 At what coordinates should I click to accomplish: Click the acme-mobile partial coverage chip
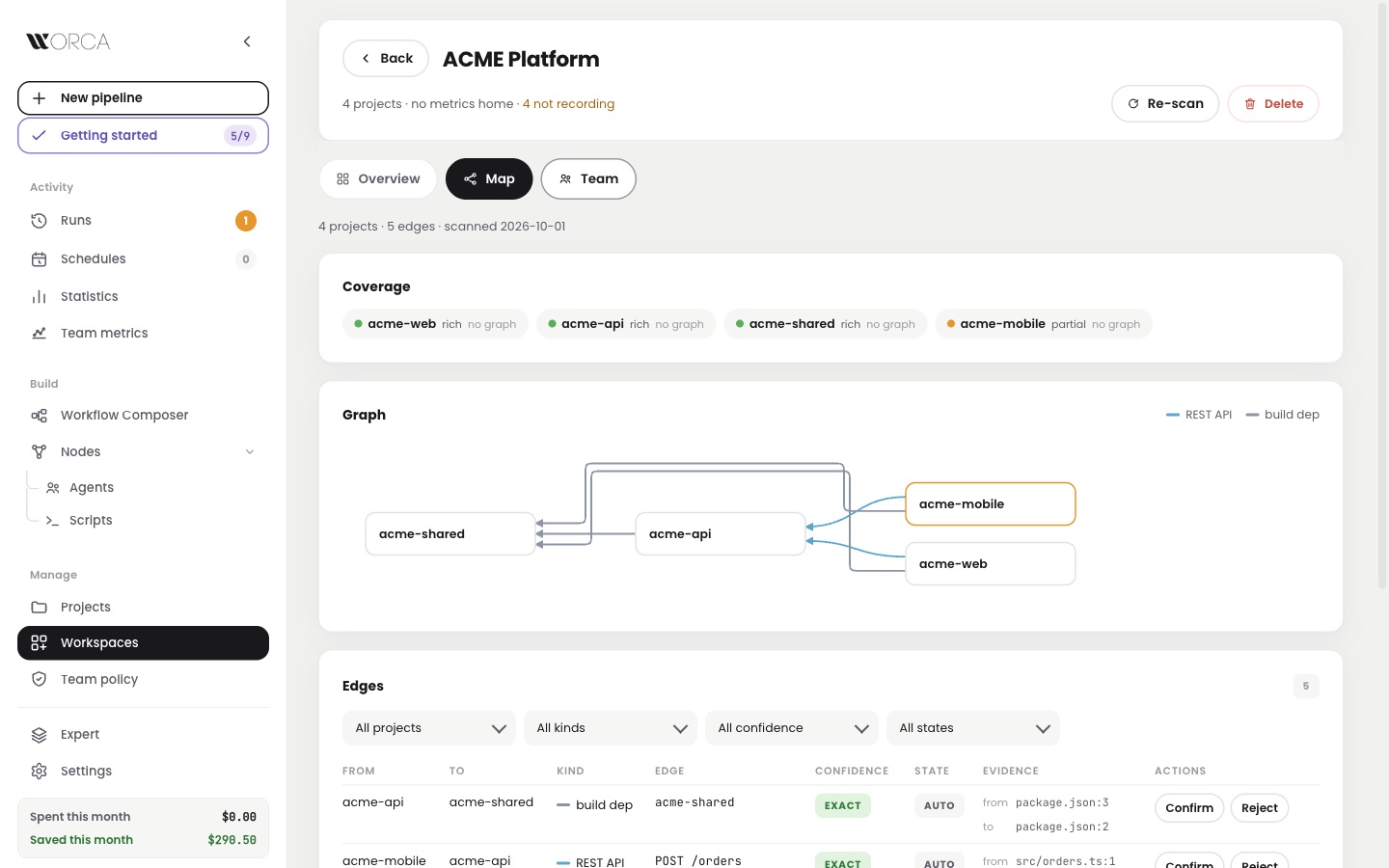tap(1044, 324)
